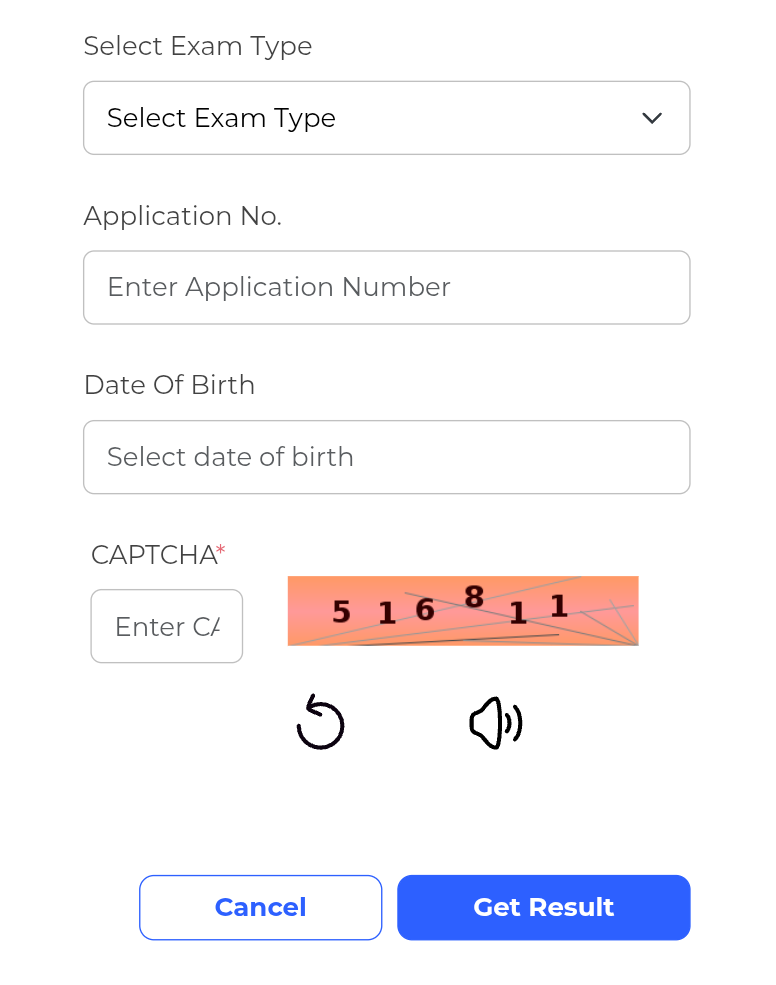The width and height of the screenshot is (776, 985).
Task: Submit the form with Get Result
Action: coord(543,907)
